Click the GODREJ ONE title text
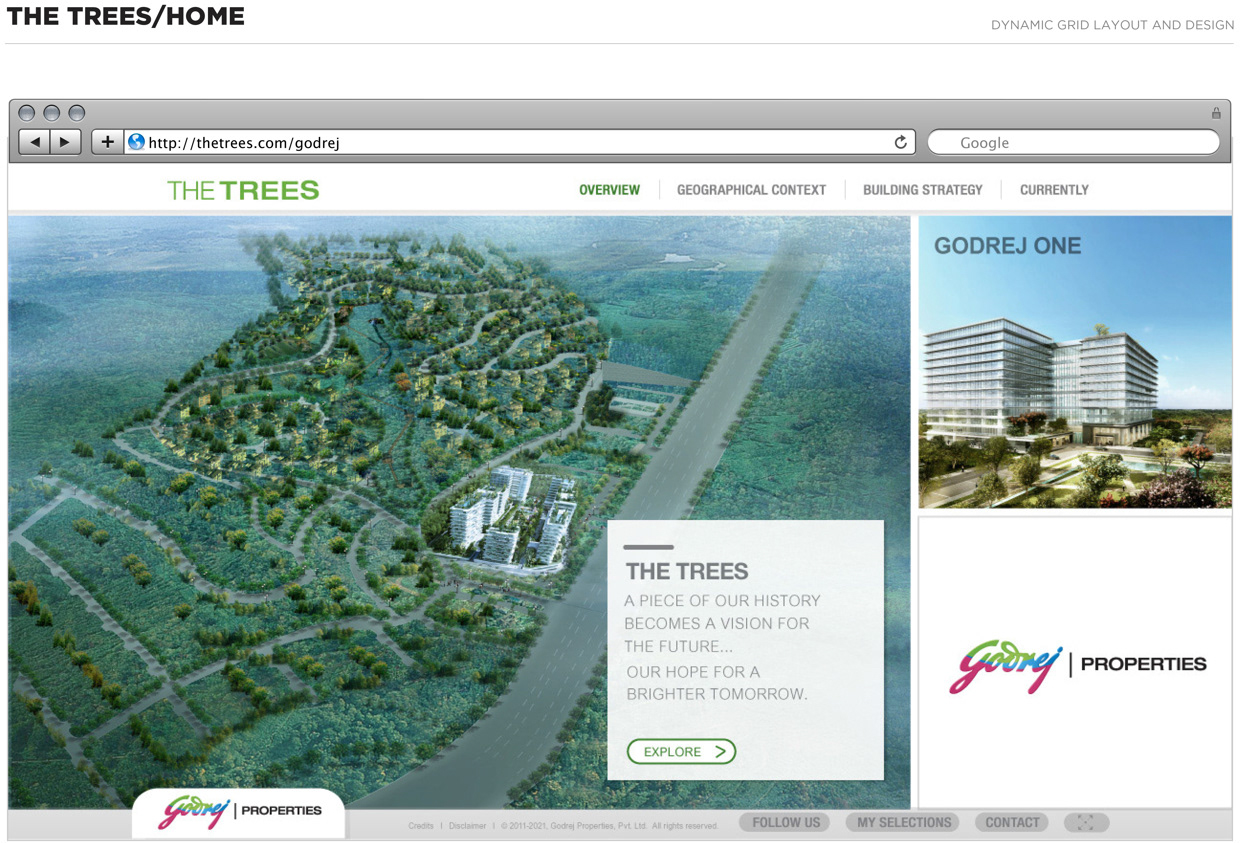 point(1007,246)
